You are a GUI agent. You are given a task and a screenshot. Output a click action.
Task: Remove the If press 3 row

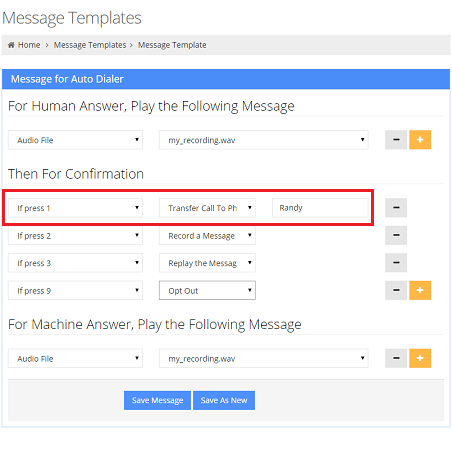point(396,263)
